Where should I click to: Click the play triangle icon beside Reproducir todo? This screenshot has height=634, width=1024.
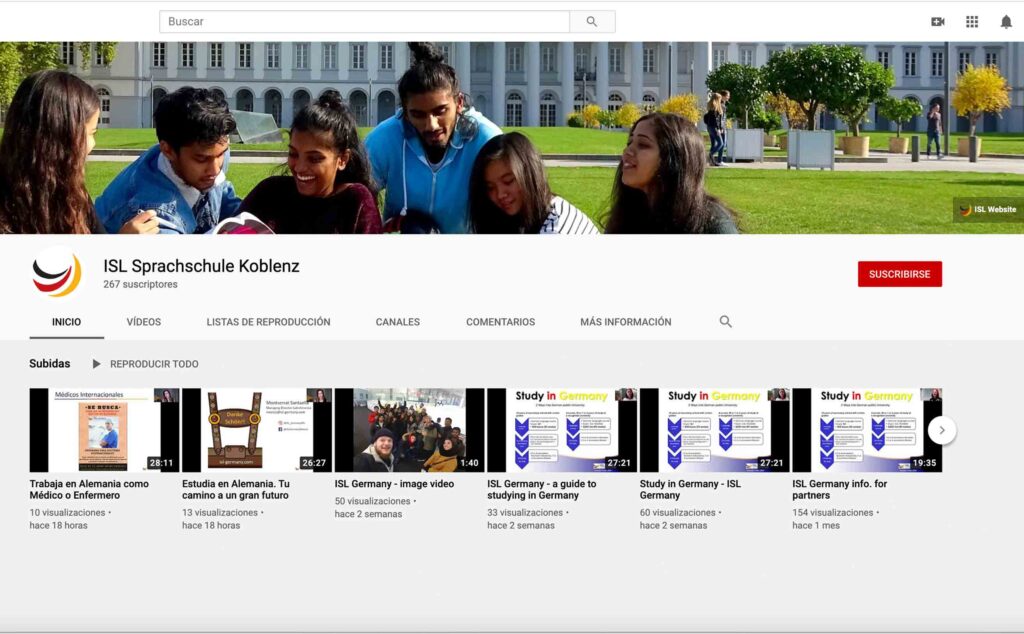pos(97,364)
